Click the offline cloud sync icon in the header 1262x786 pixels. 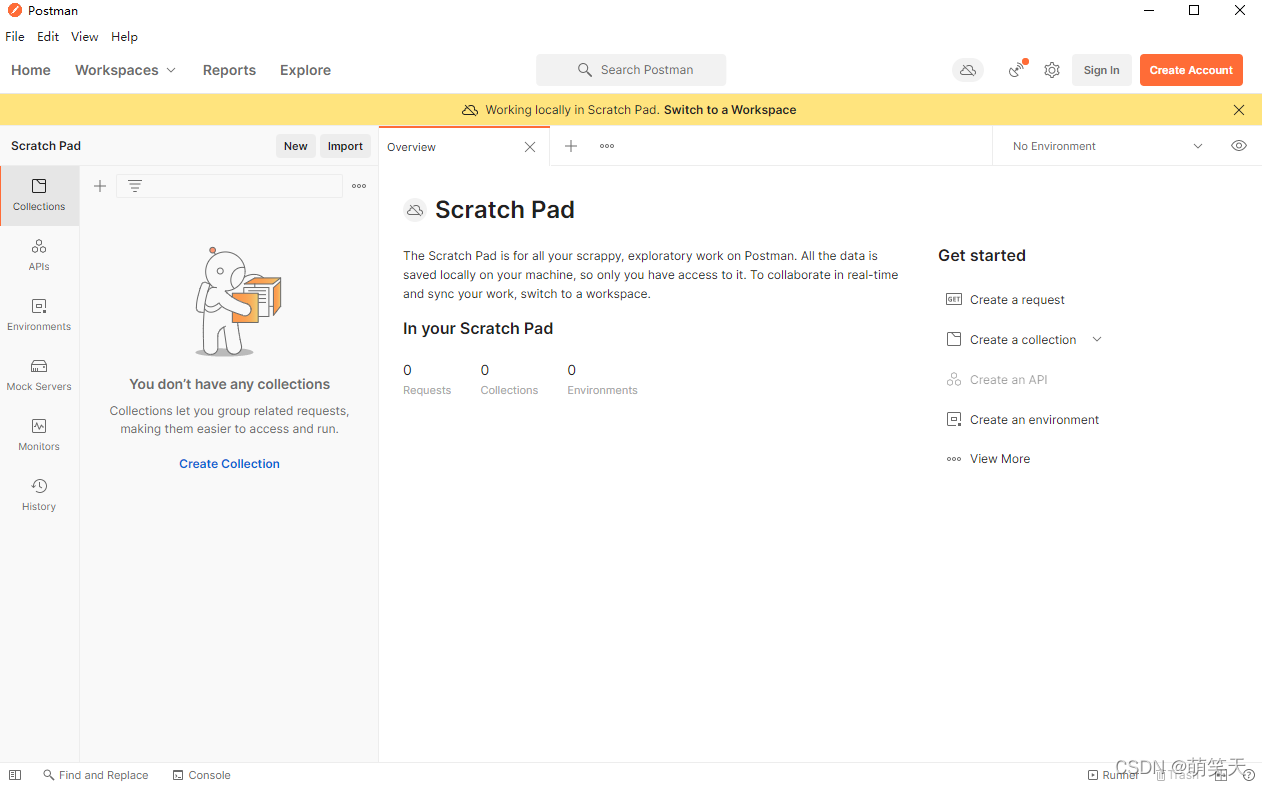click(968, 70)
